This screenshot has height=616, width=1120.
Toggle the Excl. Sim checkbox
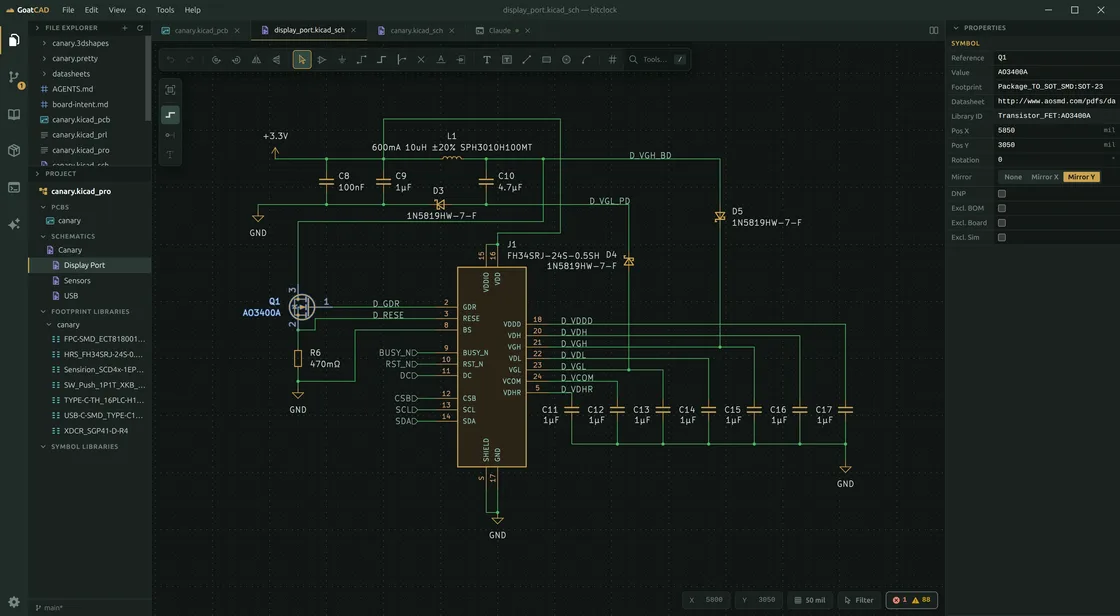click(1001, 237)
